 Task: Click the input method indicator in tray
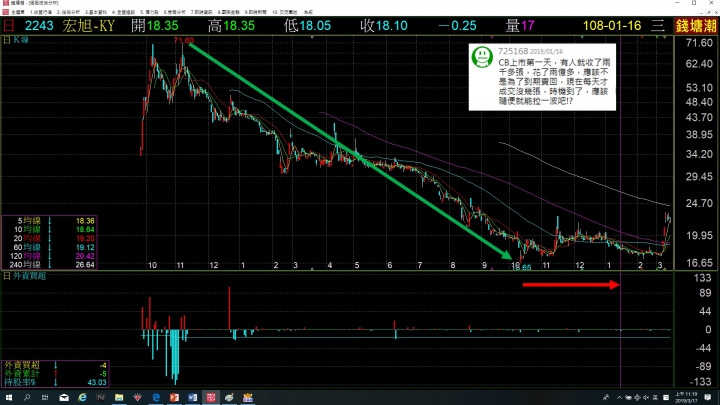[x=656, y=397]
